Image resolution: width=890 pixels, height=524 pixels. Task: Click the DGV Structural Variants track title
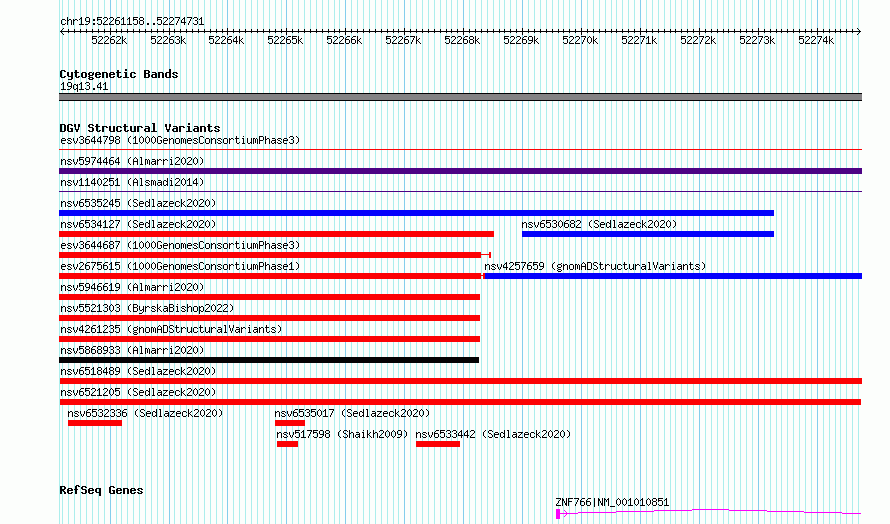(140, 128)
